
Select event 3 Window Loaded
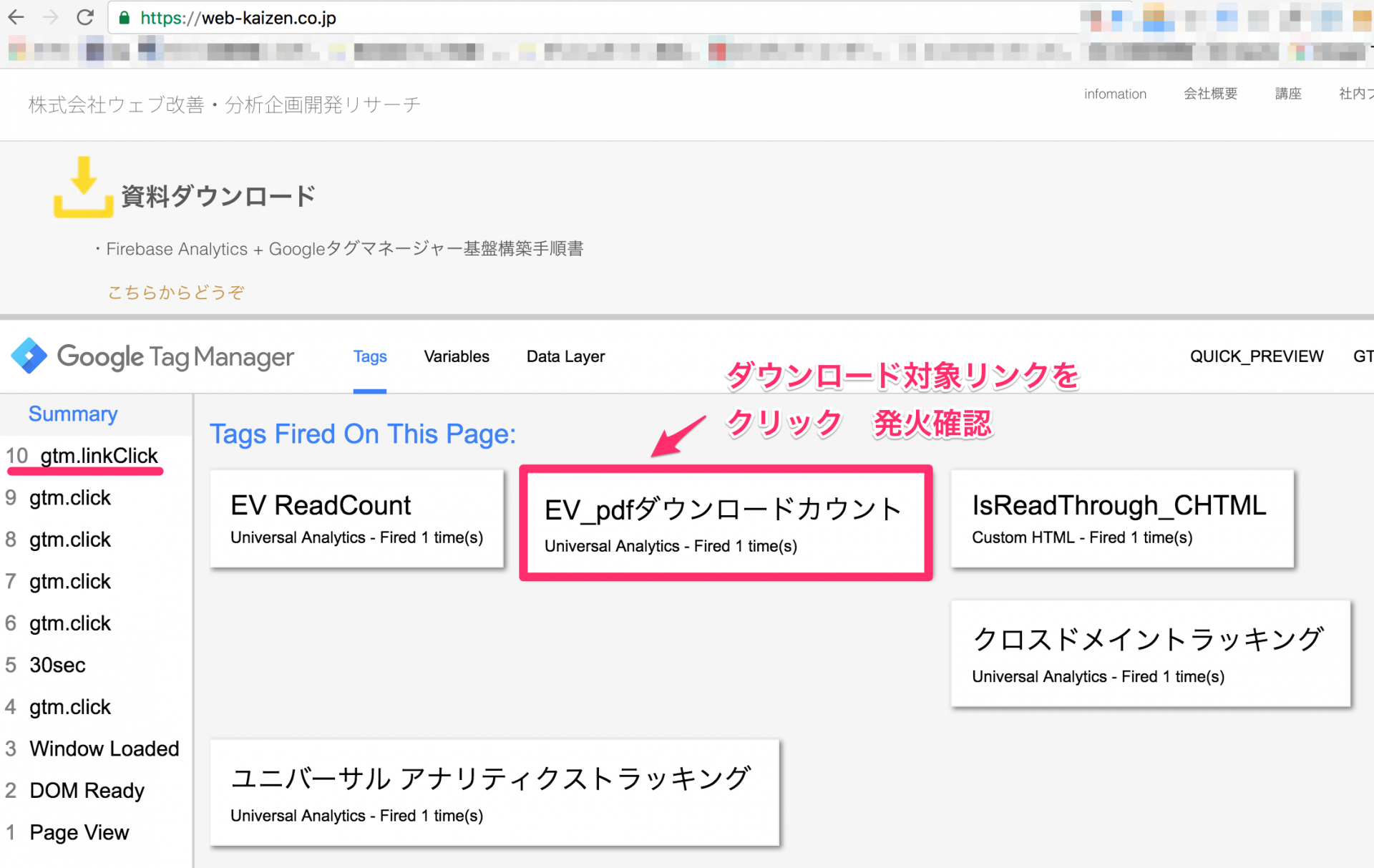(92, 749)
